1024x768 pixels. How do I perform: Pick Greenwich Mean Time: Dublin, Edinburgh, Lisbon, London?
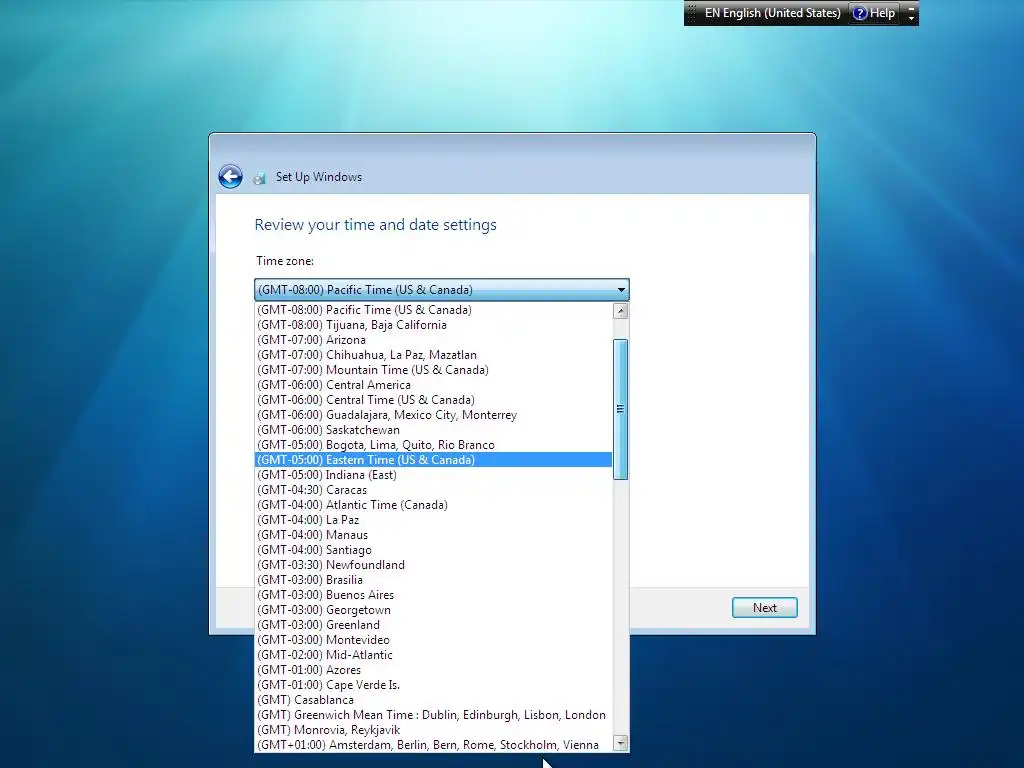433,715
